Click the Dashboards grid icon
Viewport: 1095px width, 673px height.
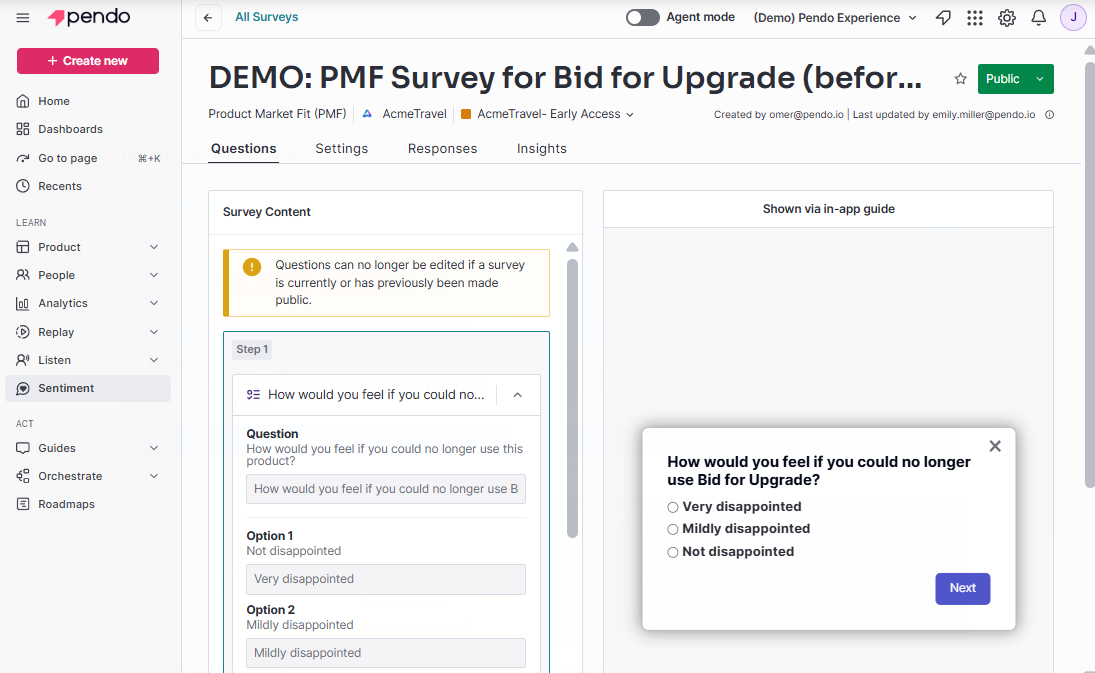23,129
